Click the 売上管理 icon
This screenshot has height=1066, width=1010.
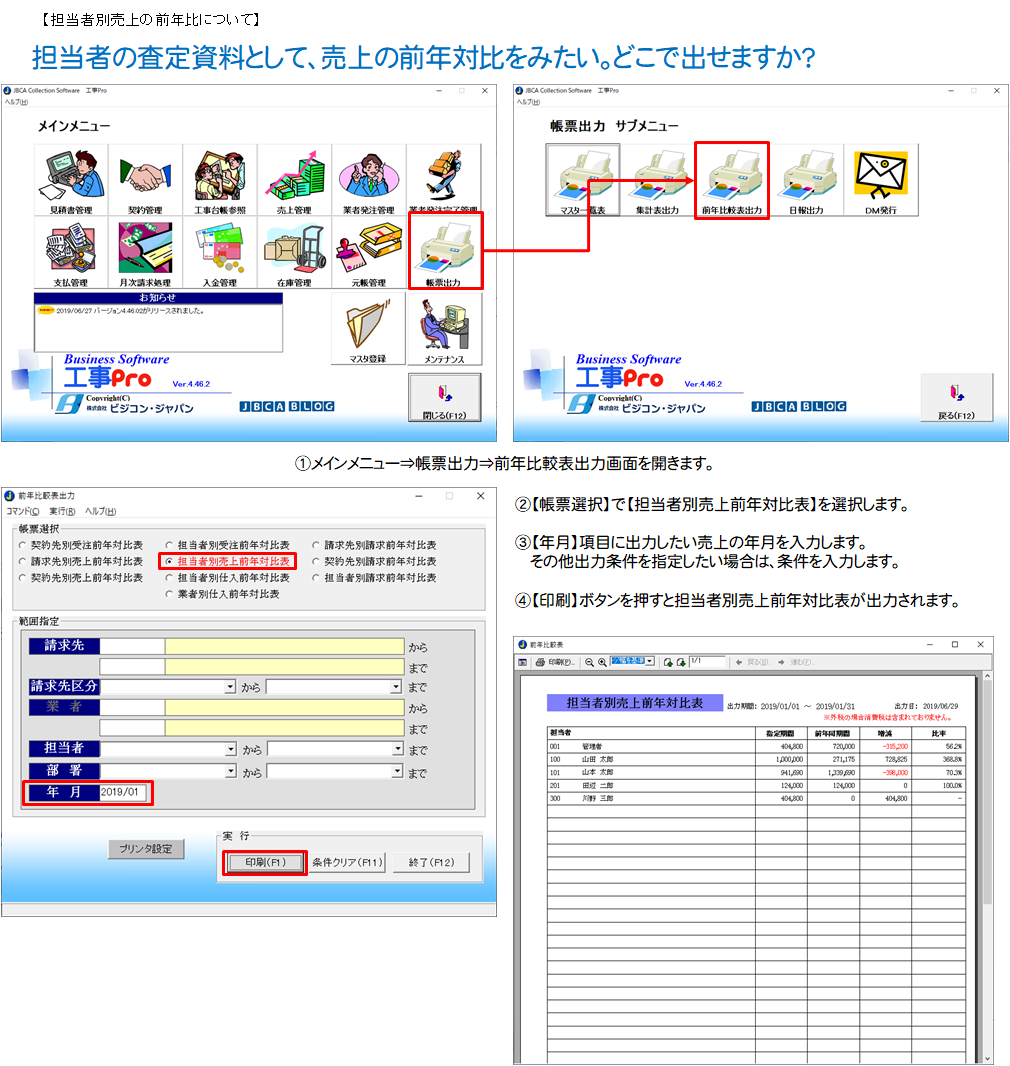294,180
